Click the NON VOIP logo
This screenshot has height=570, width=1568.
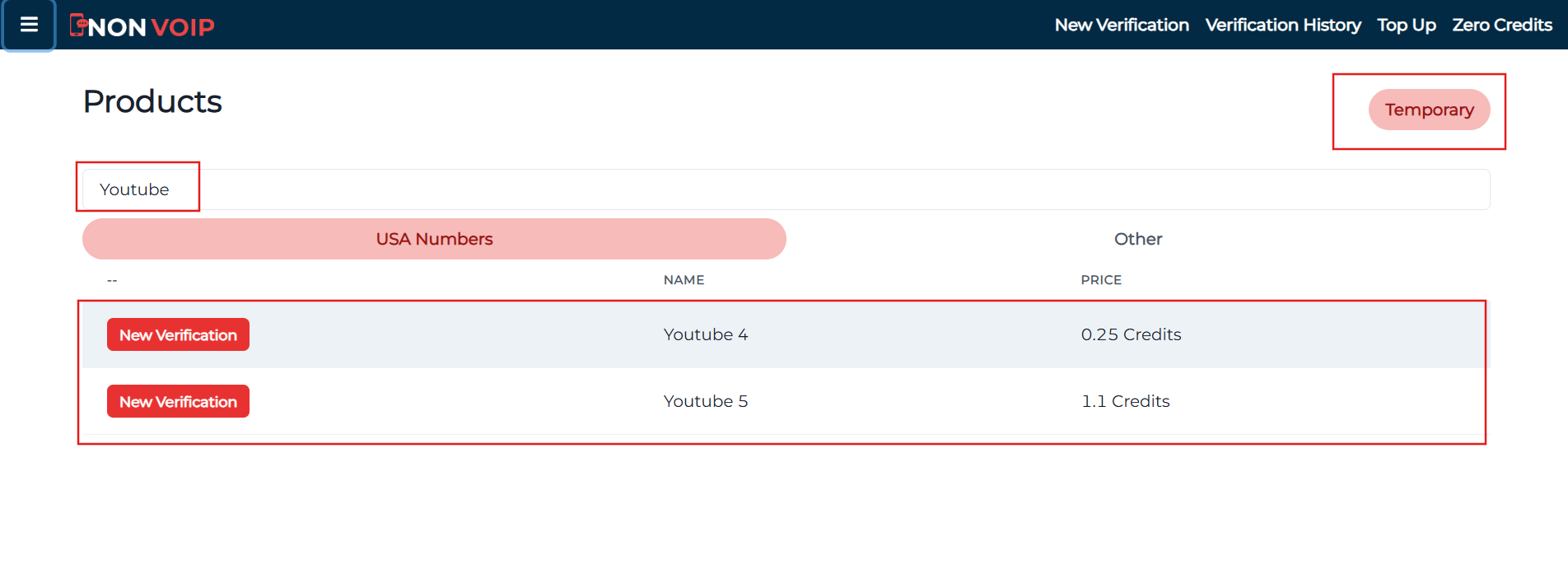tap(142, 26)
